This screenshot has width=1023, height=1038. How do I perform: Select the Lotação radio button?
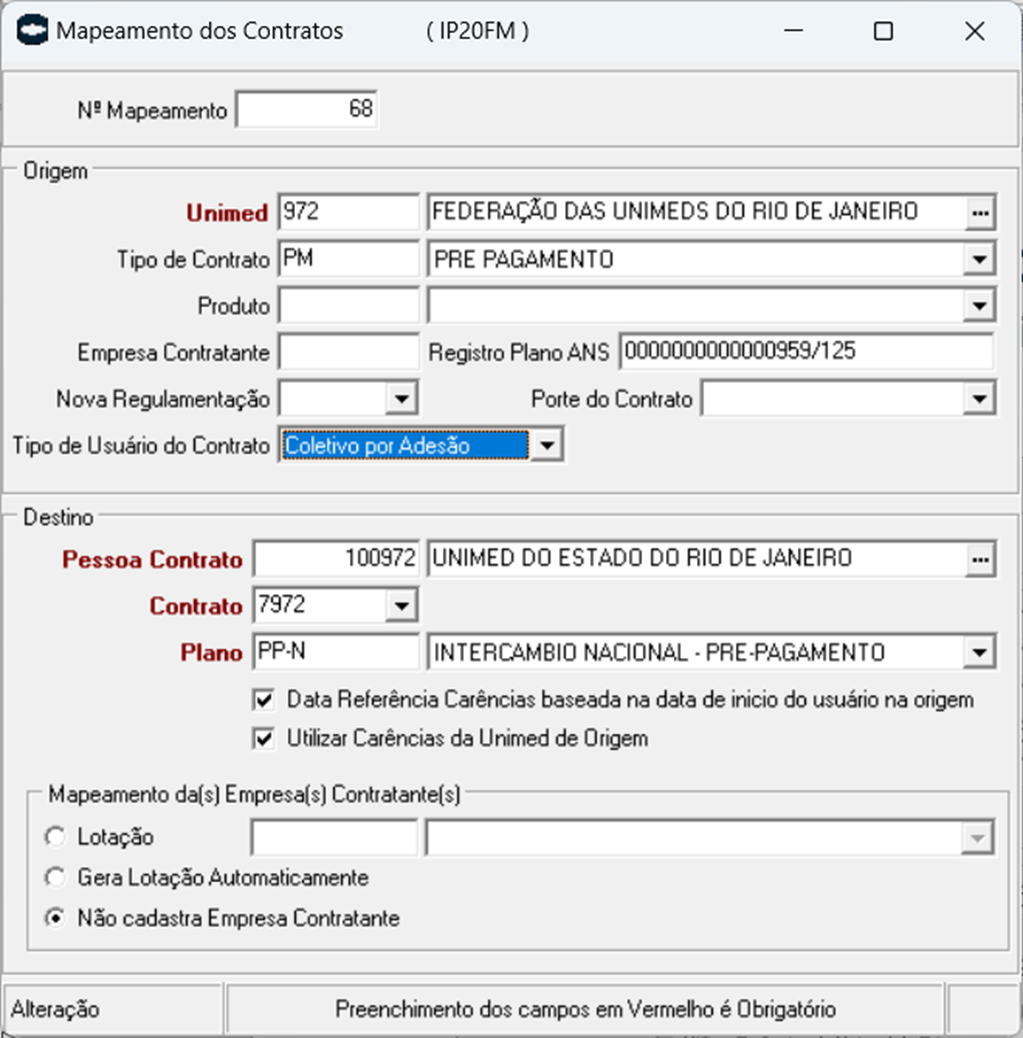(x=55, y=837)
